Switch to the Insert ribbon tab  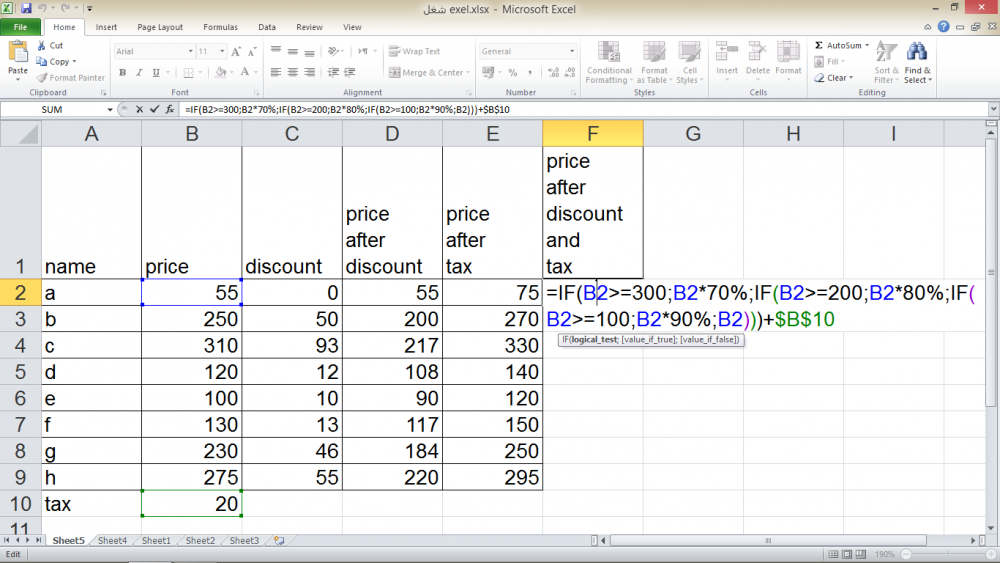[106, 27]
